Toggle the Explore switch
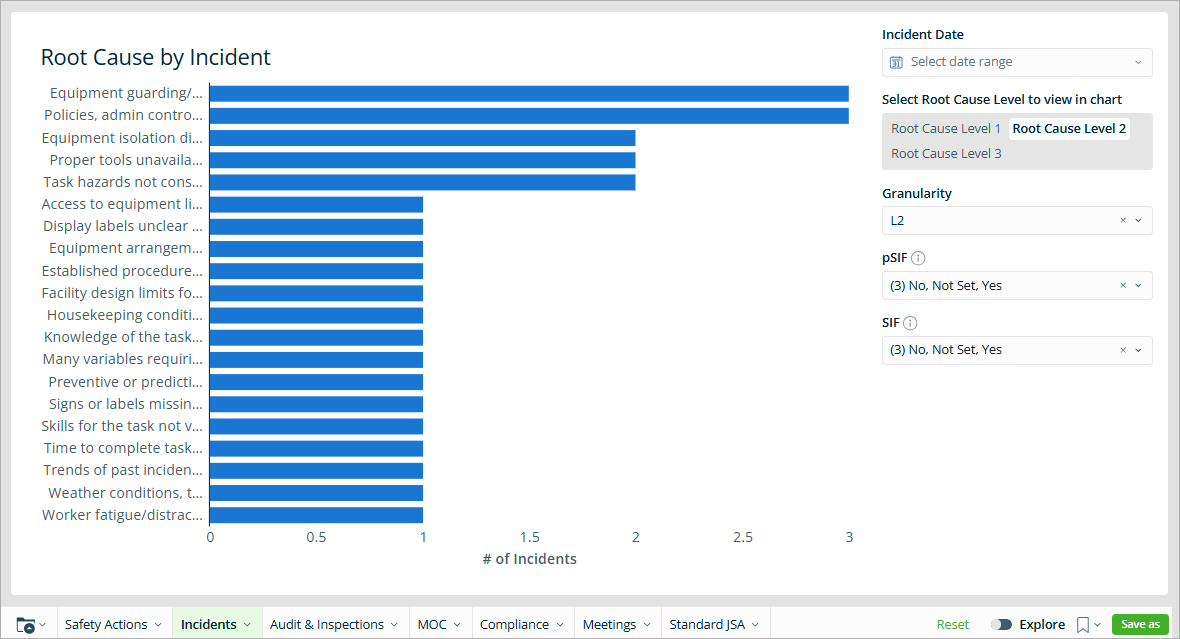This screenshot has width=1180, height=639. (x=1001, y=624)
